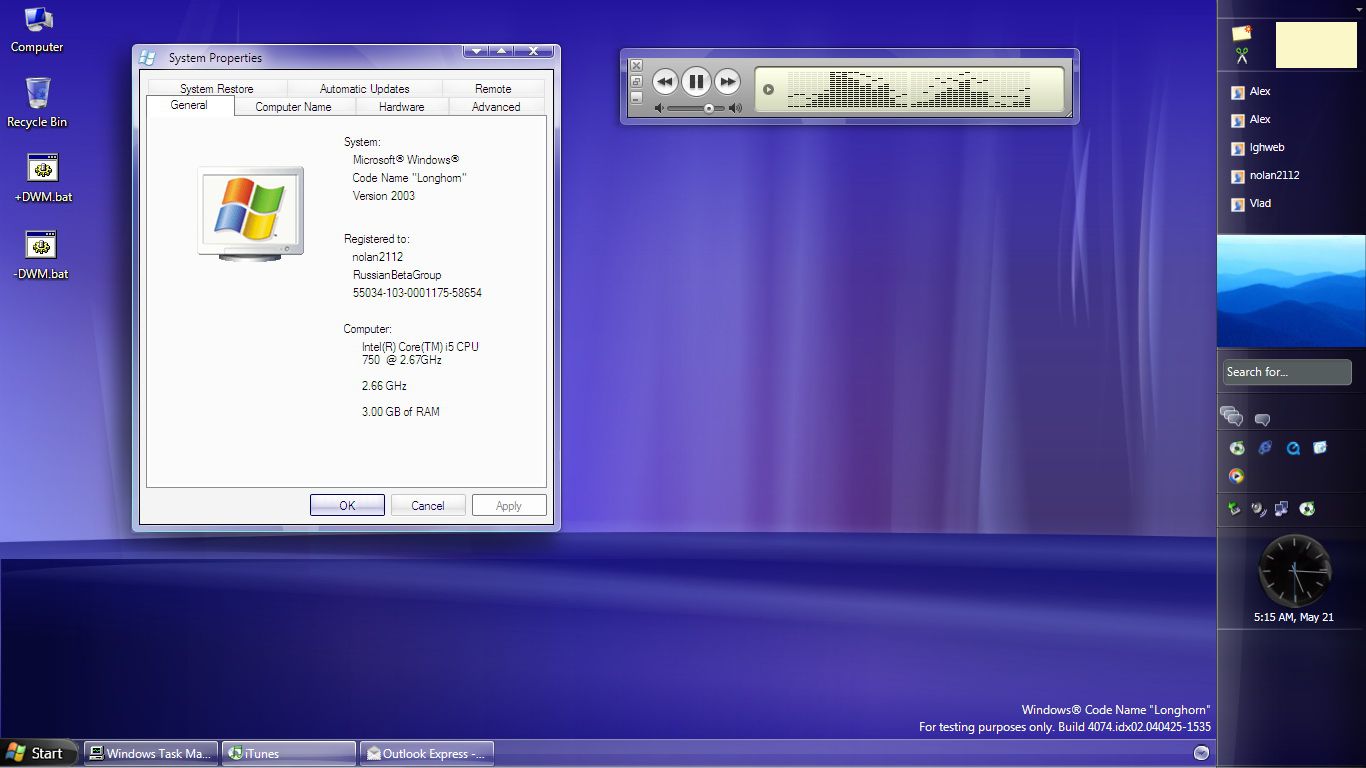This screenshot has width=1366, height=768.
Task: Click the iTunes tray icon in sidebar
Action: [x=1307, y=509]
